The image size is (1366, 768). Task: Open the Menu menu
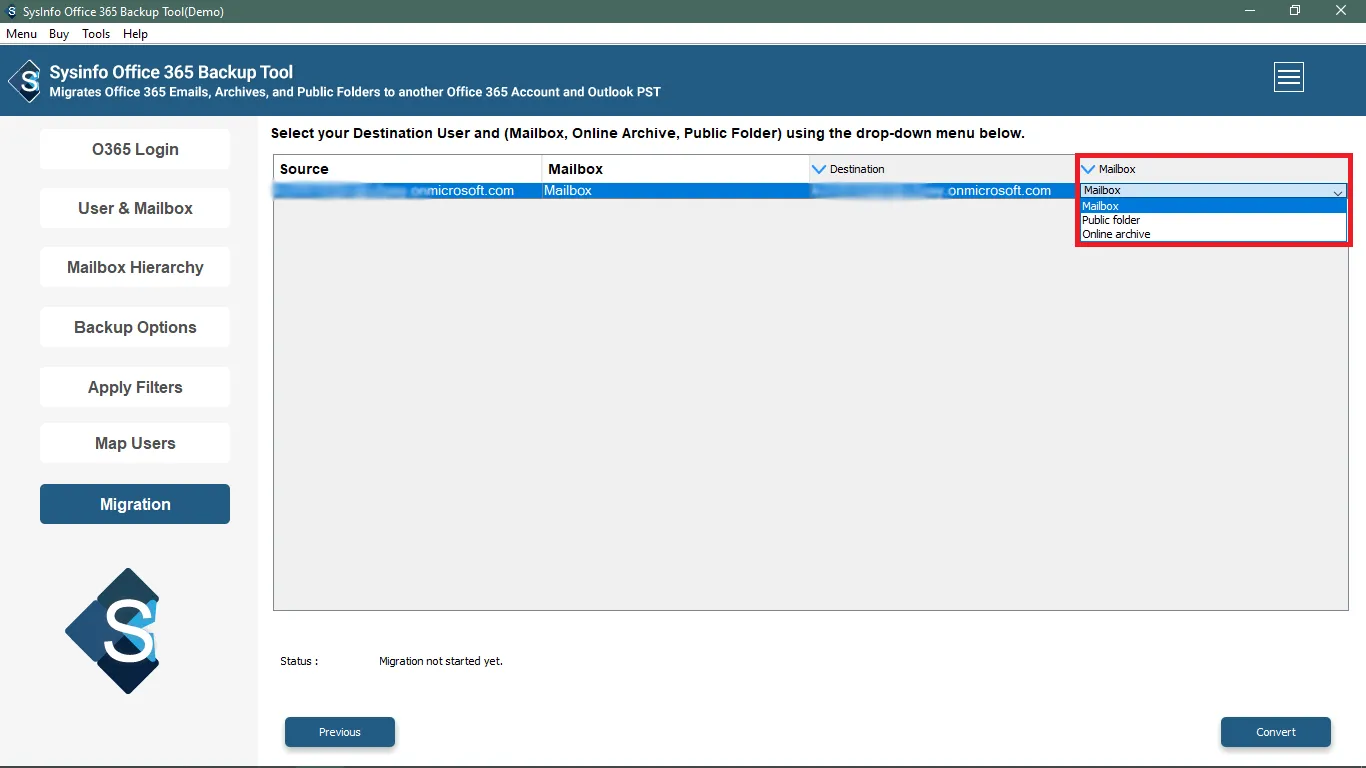[21, 34]
